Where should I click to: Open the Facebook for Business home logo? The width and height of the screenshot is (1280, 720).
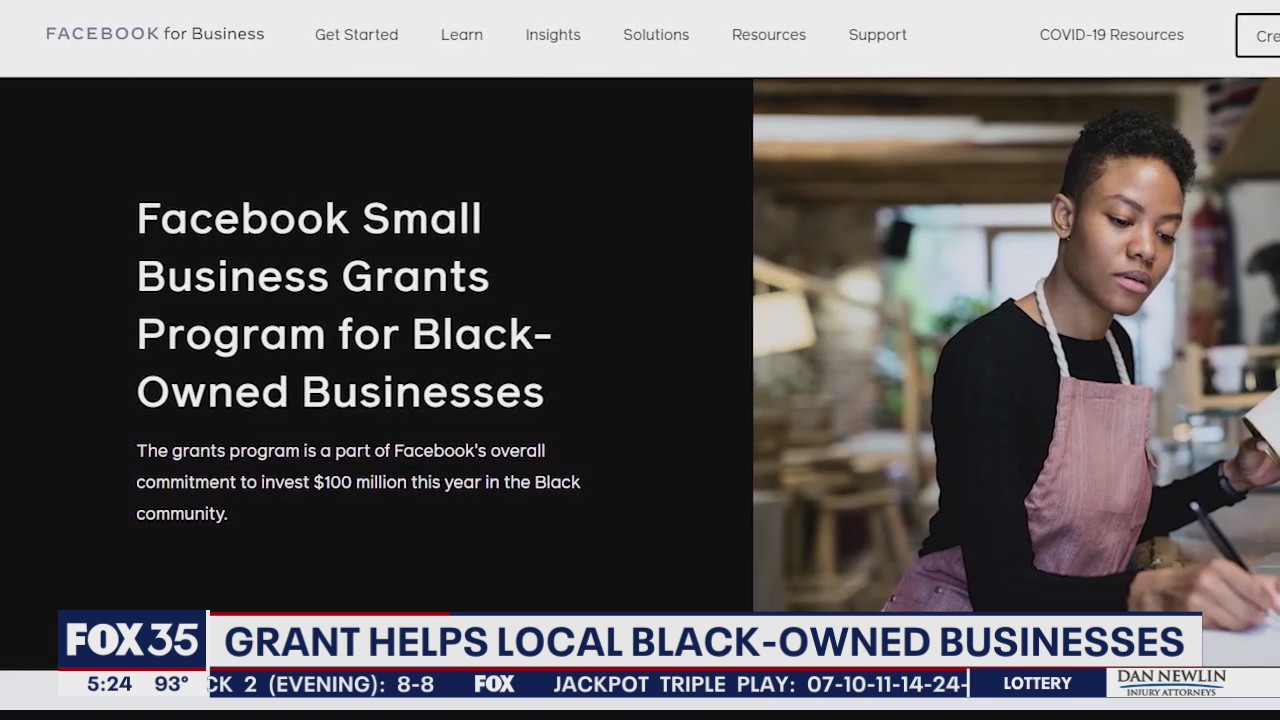pos(155,34)
